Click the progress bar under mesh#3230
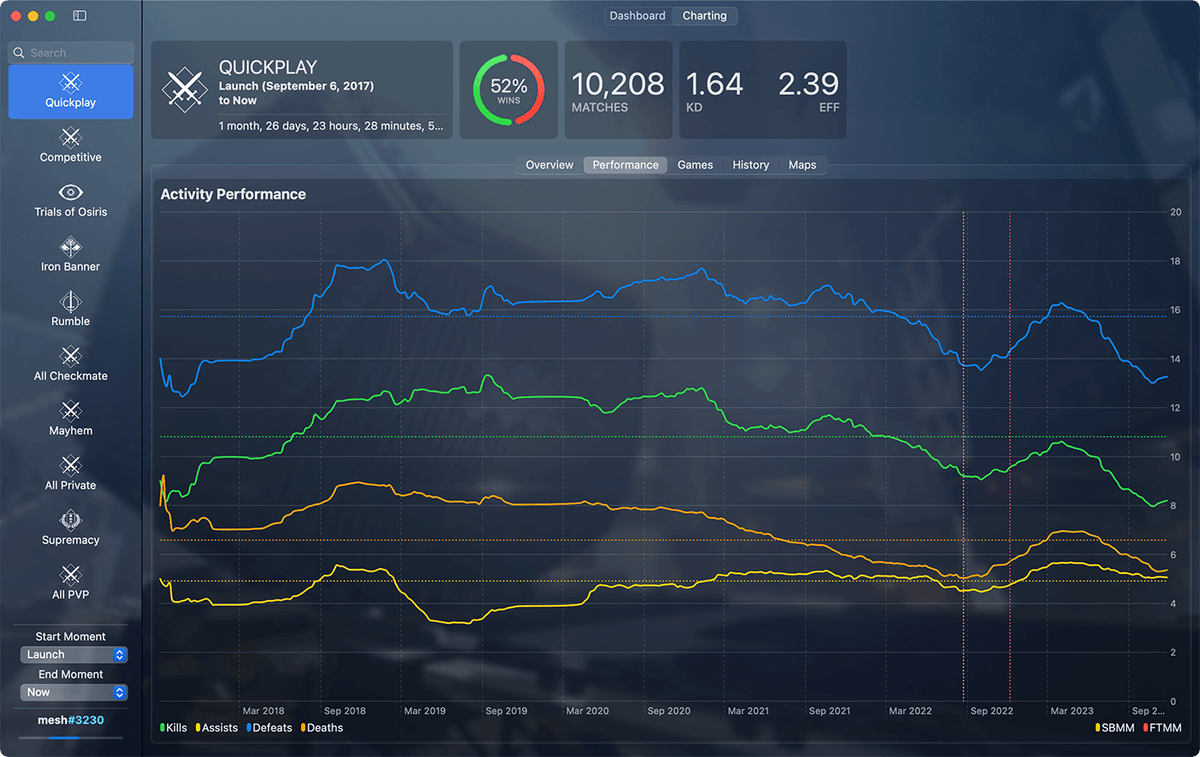This screenshot has height=757, width=1200. 70,738
